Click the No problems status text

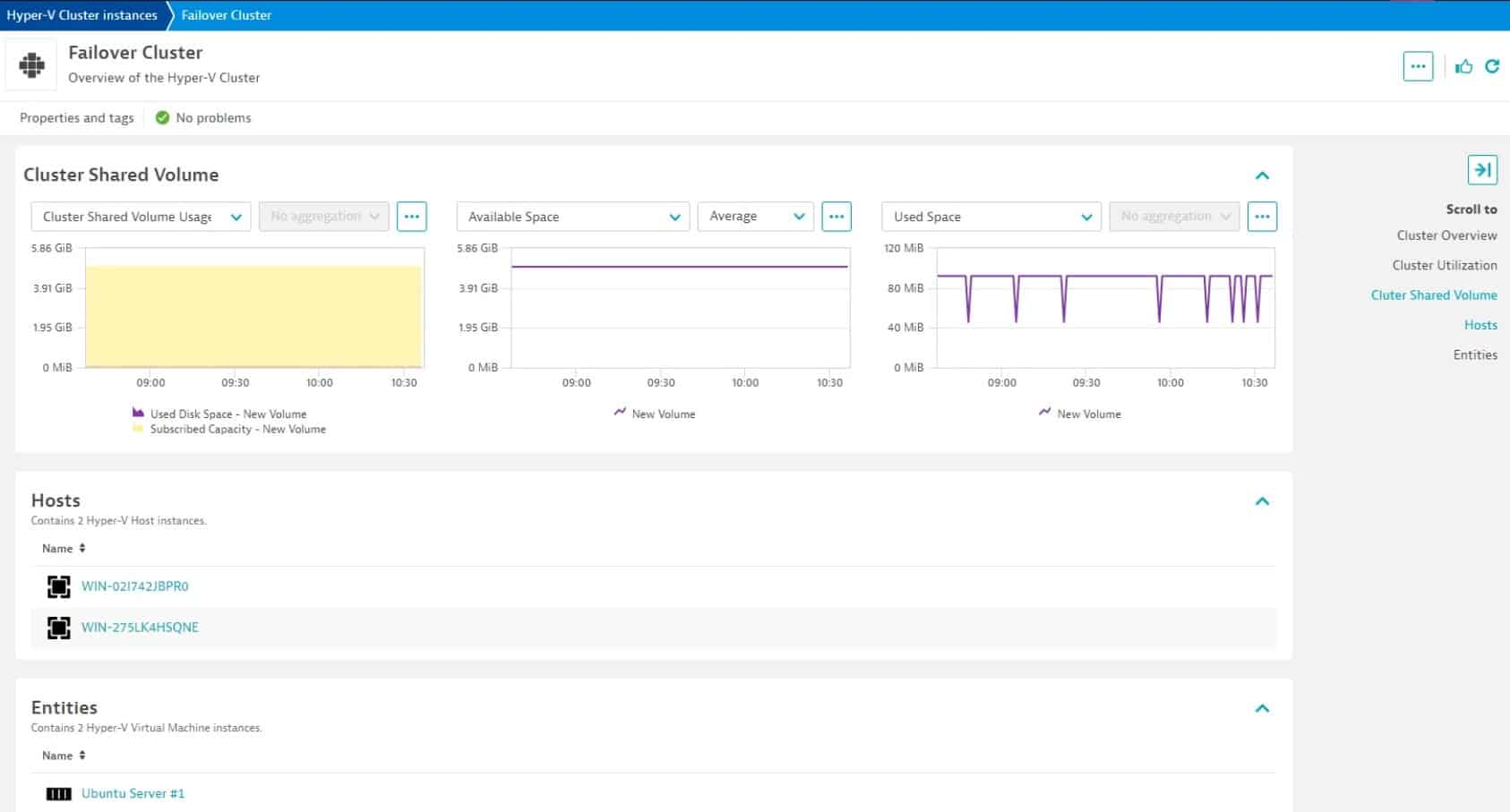click(x=213, y=118)
